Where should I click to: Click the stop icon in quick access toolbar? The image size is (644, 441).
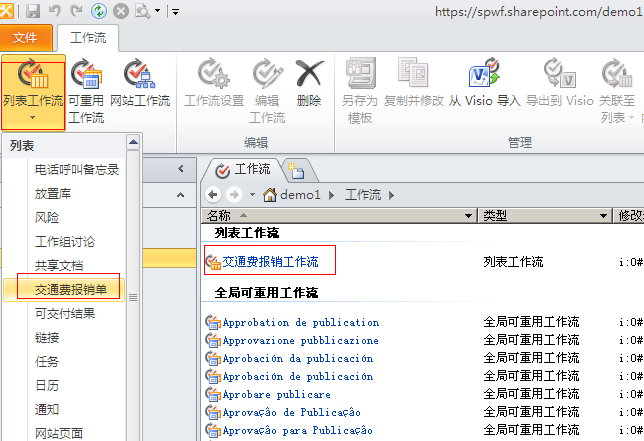(x=121, y=11)
